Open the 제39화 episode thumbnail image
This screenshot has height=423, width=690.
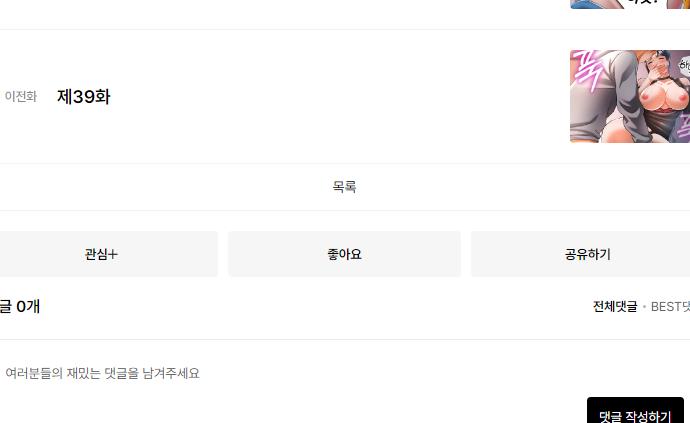coord(630,96)
